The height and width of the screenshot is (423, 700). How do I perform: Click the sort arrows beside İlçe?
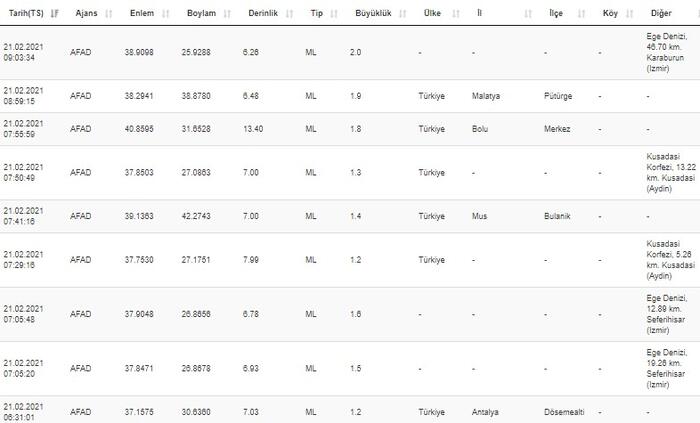(x=581, y=13)
